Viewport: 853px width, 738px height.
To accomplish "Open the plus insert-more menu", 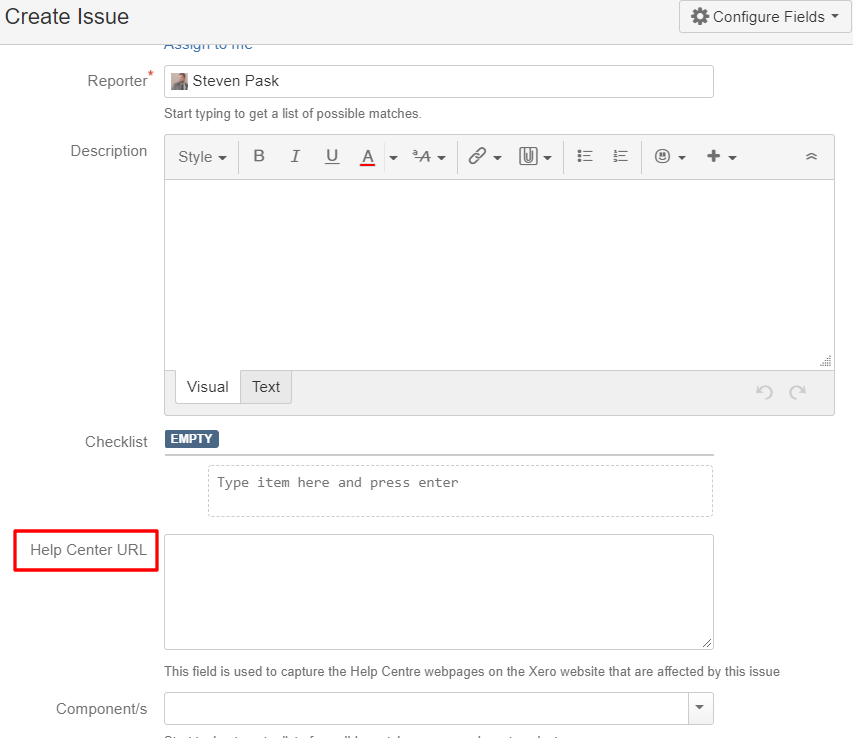I will (721, 157).
